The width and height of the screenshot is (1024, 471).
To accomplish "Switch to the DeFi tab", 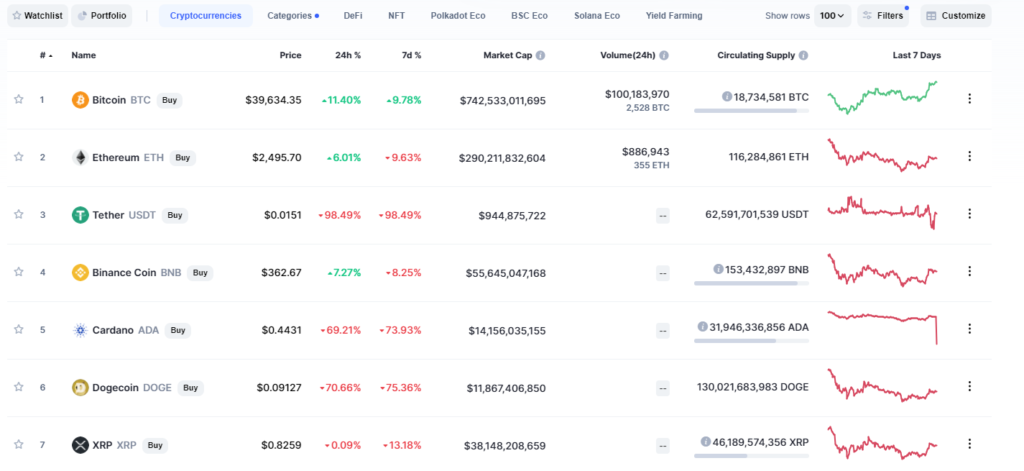I will pos(353,16).
